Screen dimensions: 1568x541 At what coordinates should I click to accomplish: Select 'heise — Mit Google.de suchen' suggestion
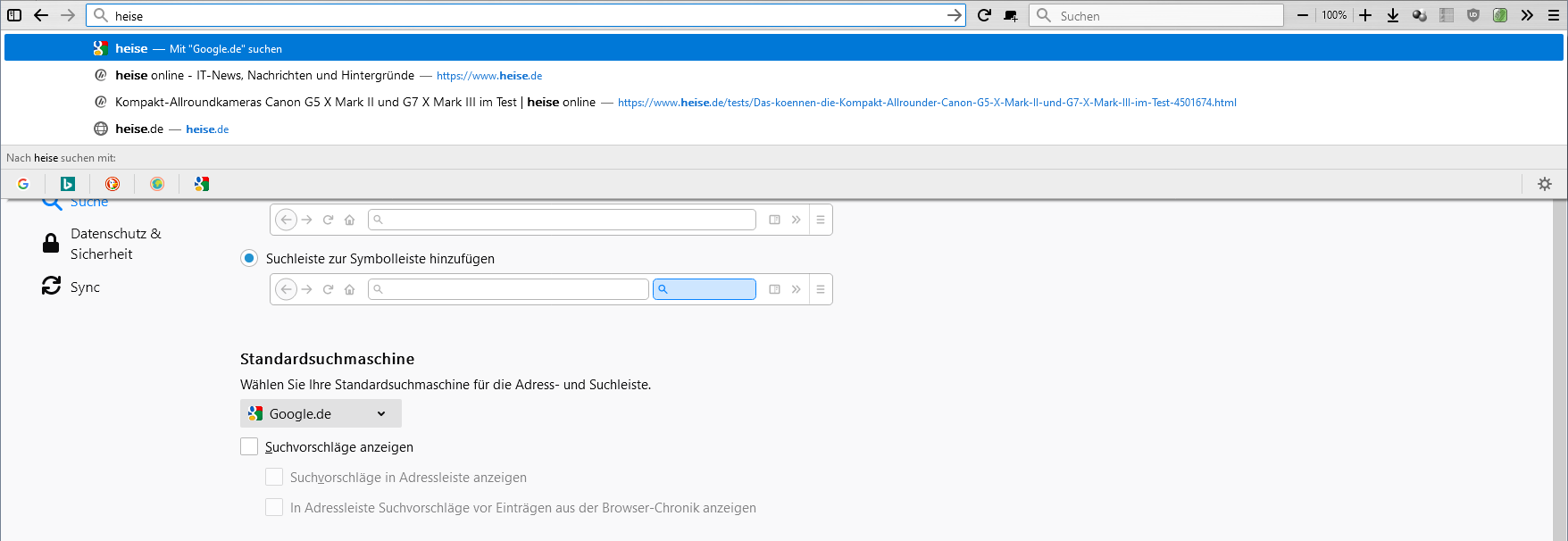784,48
